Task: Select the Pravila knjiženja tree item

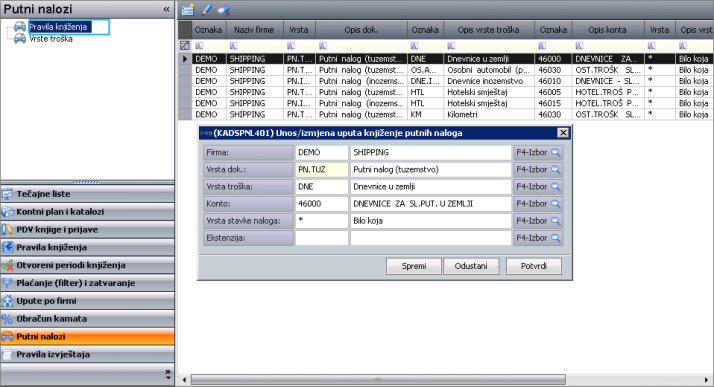Action: pos(58,27)
